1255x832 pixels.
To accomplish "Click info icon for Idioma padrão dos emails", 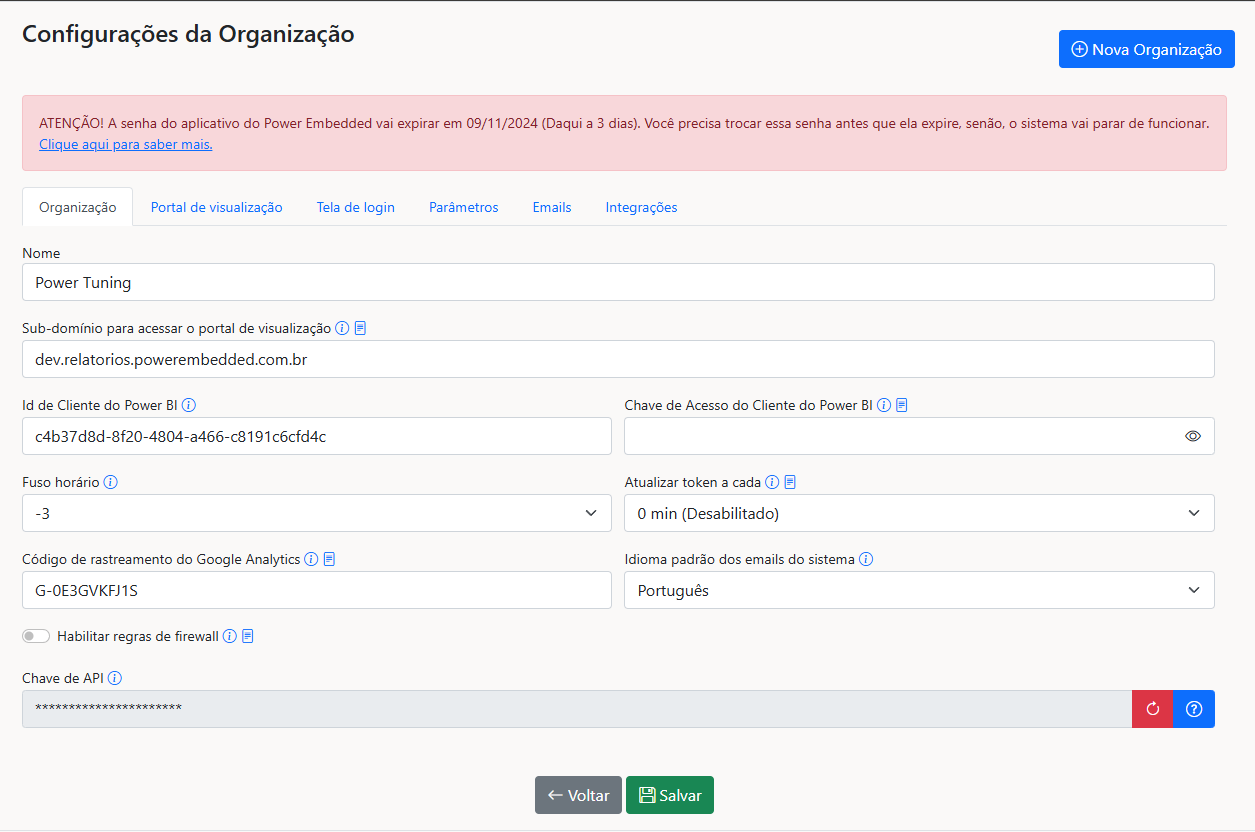I will pos(866,559).
